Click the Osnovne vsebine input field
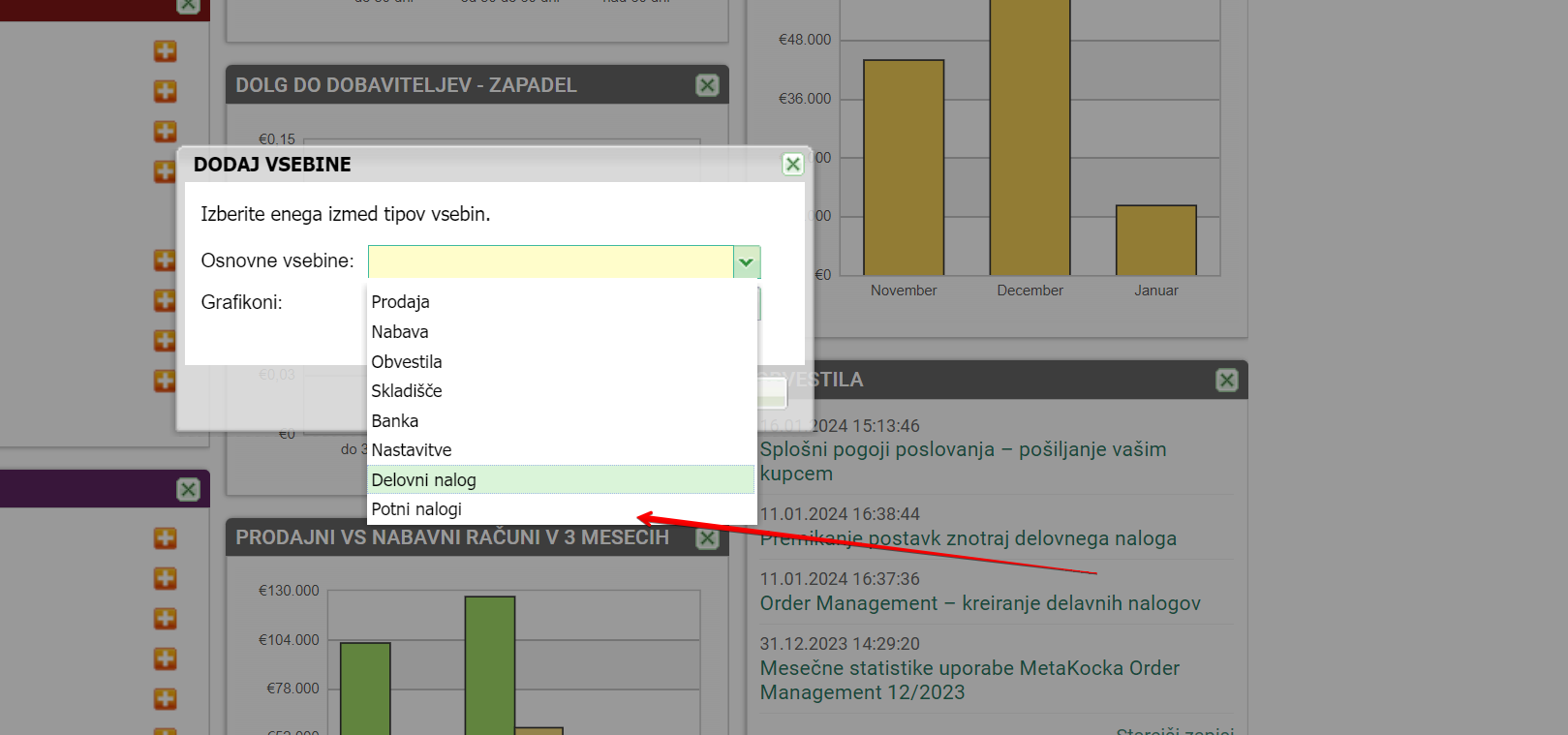This screenshot has height=735, width=1568. (x=550, y=261)
